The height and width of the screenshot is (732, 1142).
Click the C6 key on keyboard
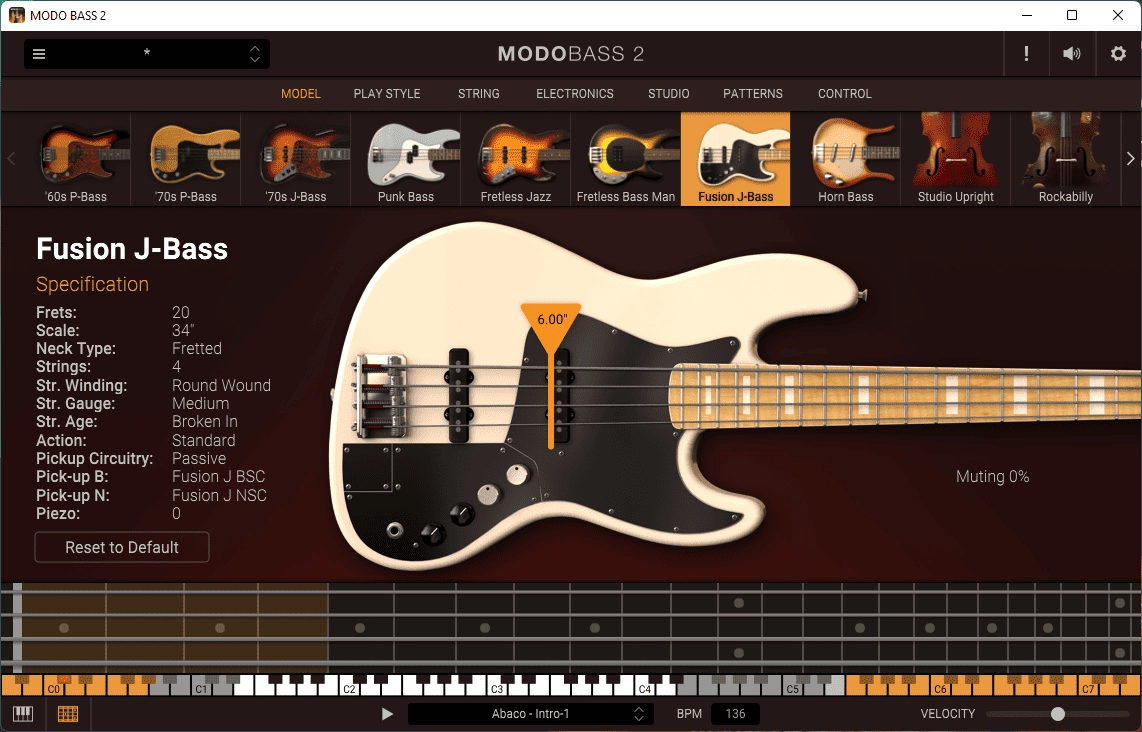(940, 688)
